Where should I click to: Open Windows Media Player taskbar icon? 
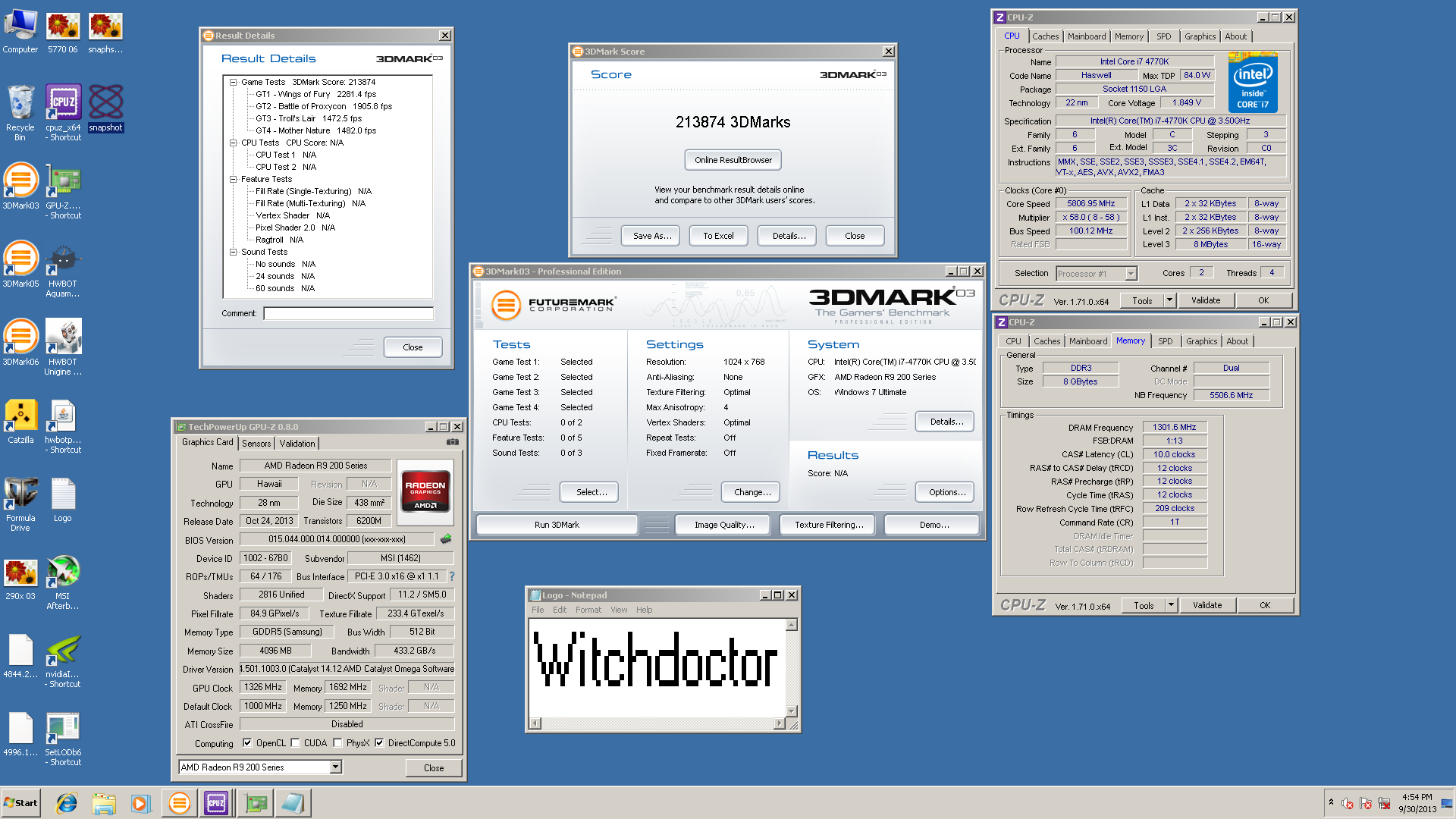[x=141, y=803]
